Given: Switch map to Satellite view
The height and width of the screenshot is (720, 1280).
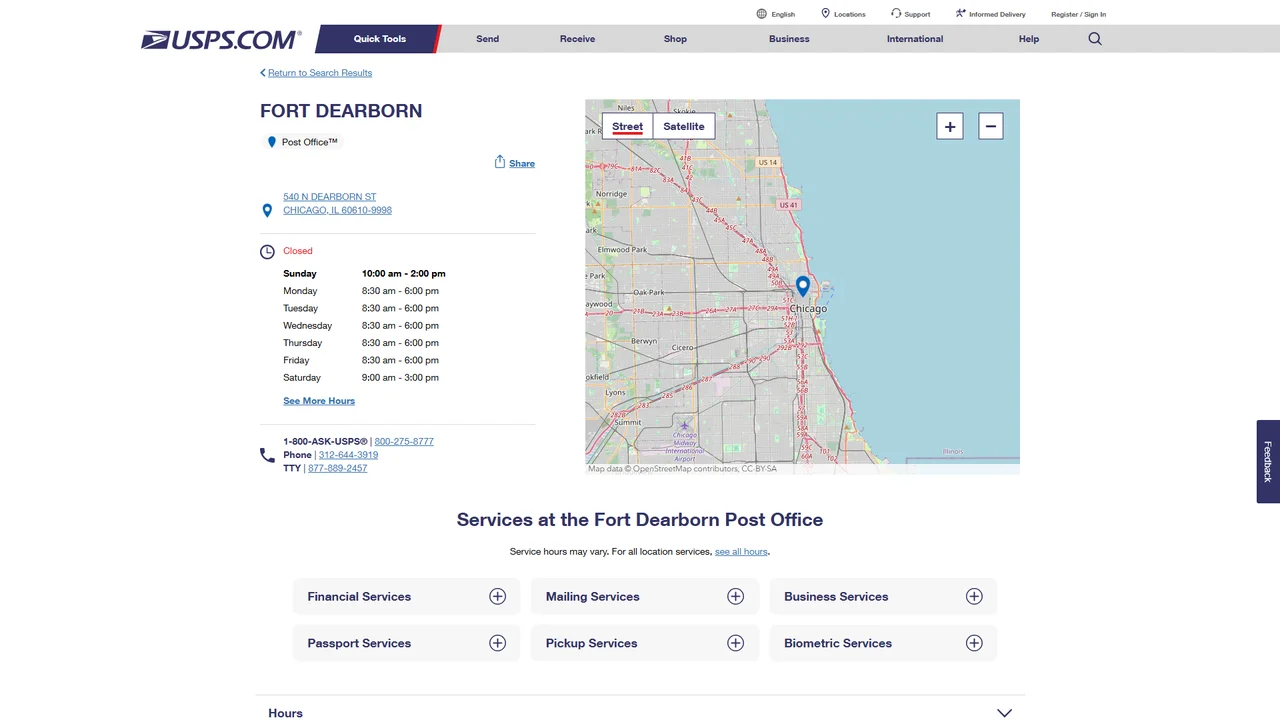Looking at the screenshot, I should pyautogui.click(x=684, y=126).
